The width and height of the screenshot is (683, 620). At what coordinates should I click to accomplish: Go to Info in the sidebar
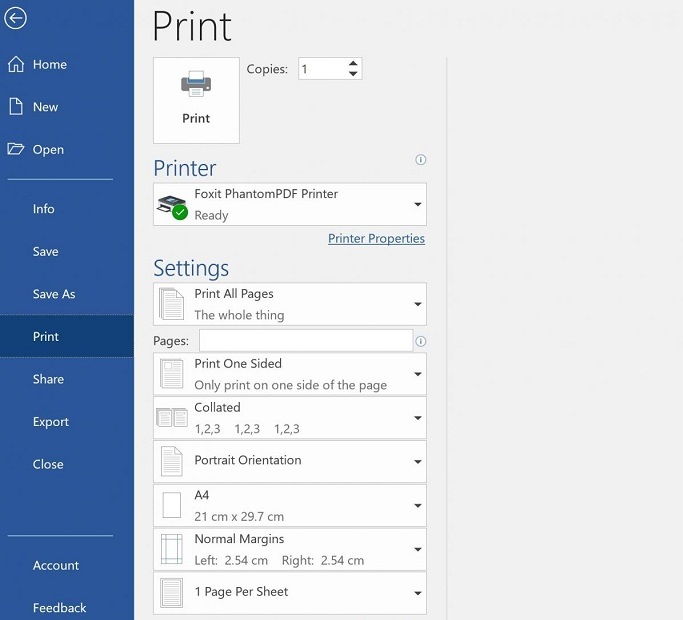pos(67,209)
